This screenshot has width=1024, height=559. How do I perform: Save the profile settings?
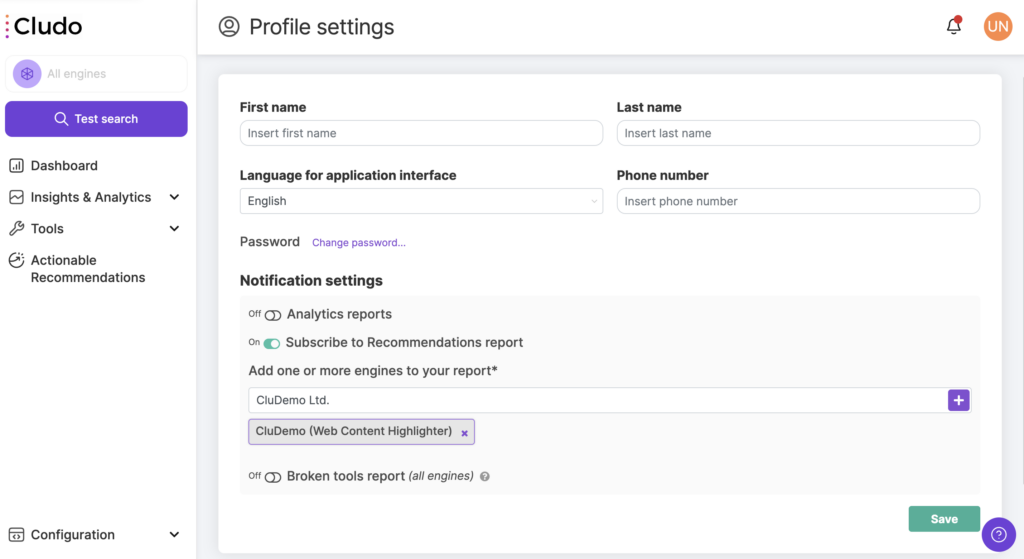tap(944, 519)
